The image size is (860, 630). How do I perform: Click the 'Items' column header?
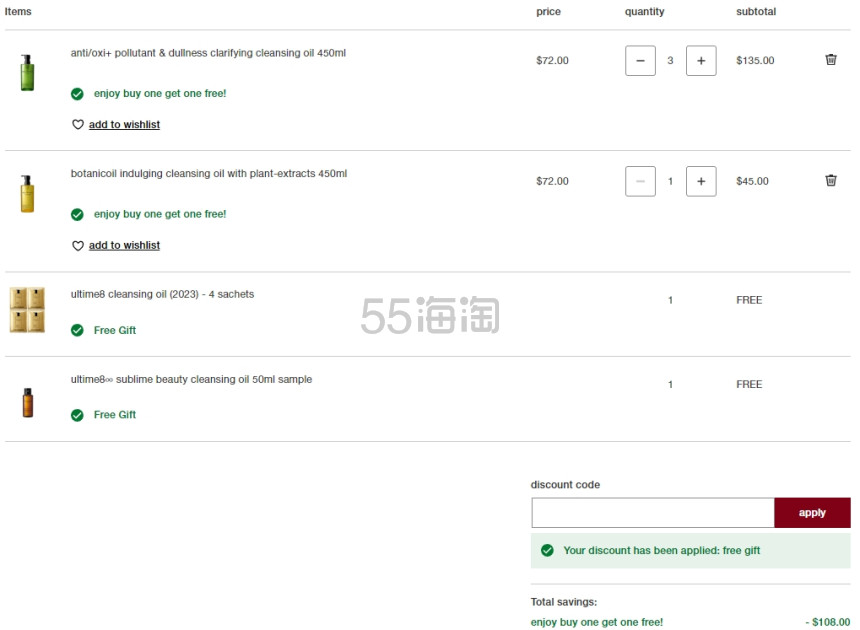(x=18, y=12)
